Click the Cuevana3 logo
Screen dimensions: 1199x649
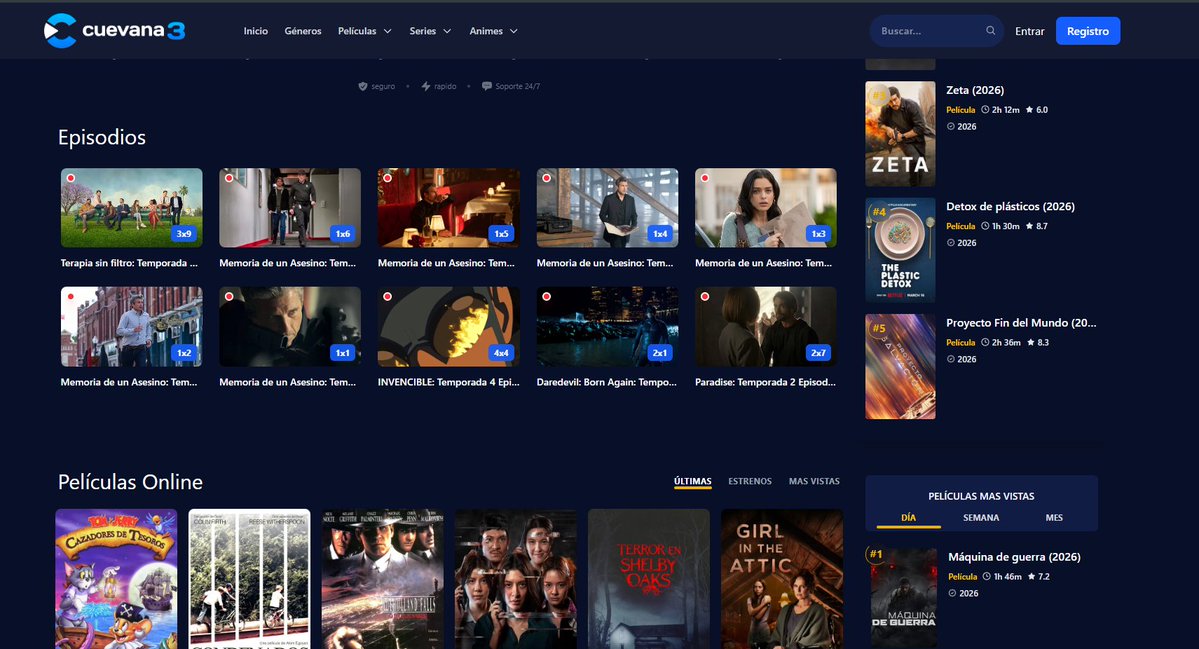tap(115, 31)
